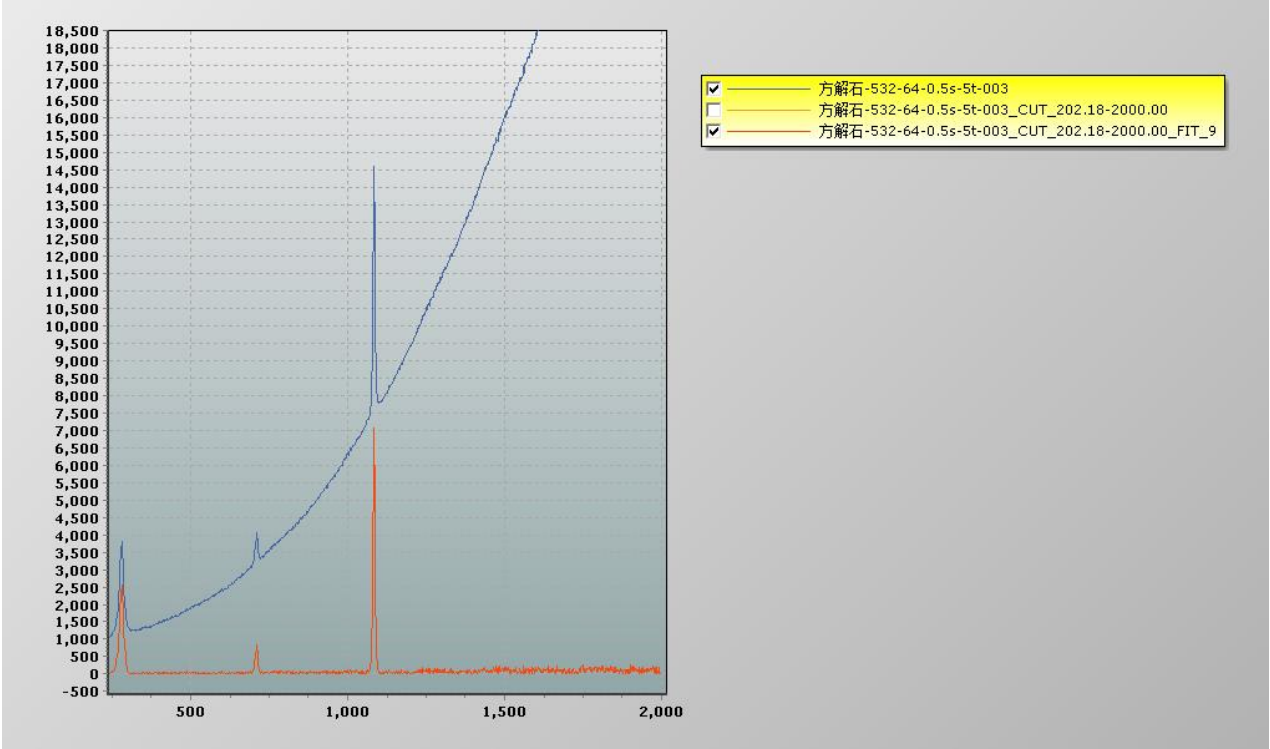Click the red curve's leftmost peak near 280

click(x=122, y=588)
